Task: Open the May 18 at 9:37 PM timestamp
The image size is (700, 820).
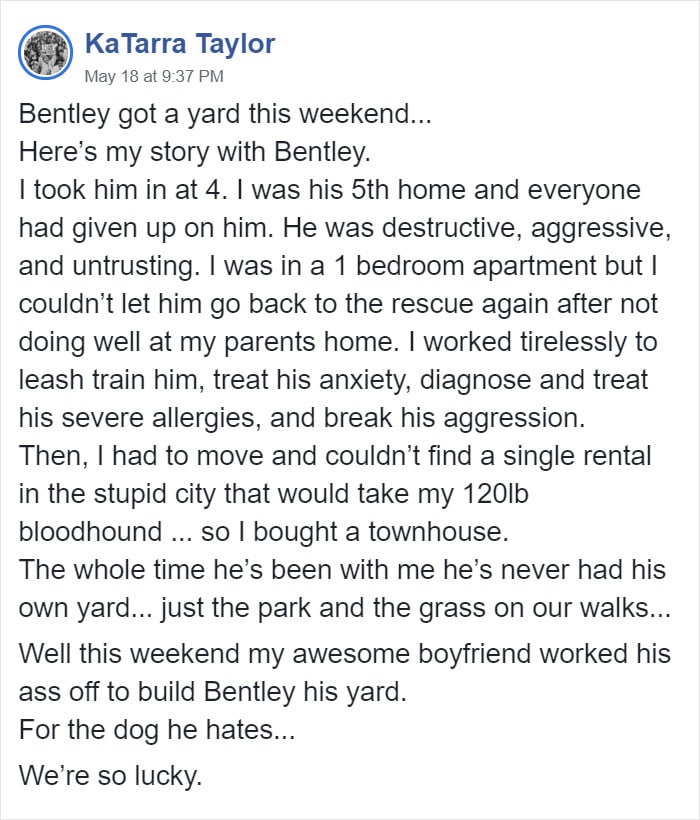Action: click(x=153, y=76)
